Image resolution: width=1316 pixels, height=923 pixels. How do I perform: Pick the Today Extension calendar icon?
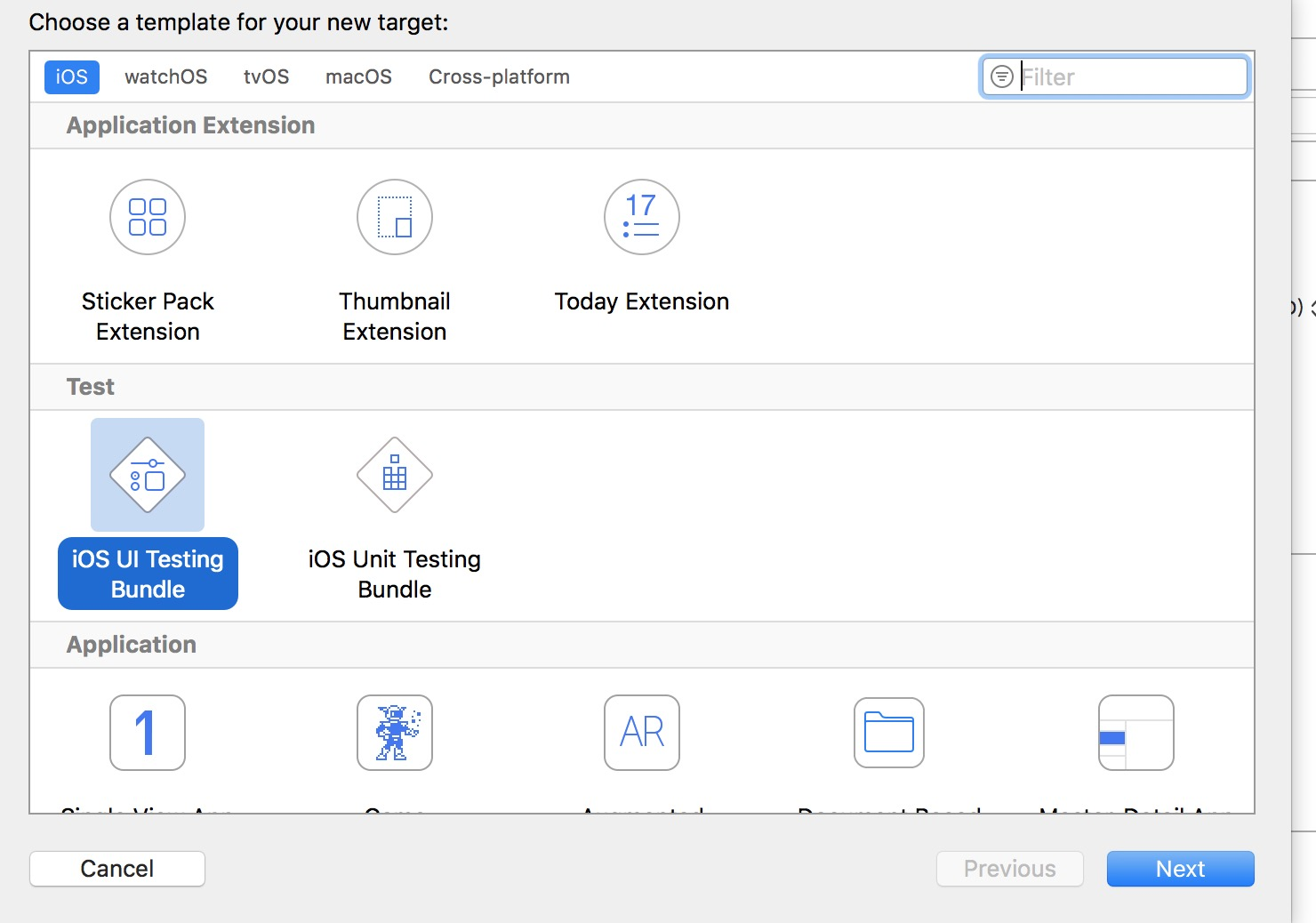pyautogui.click(x=642, y=217)
